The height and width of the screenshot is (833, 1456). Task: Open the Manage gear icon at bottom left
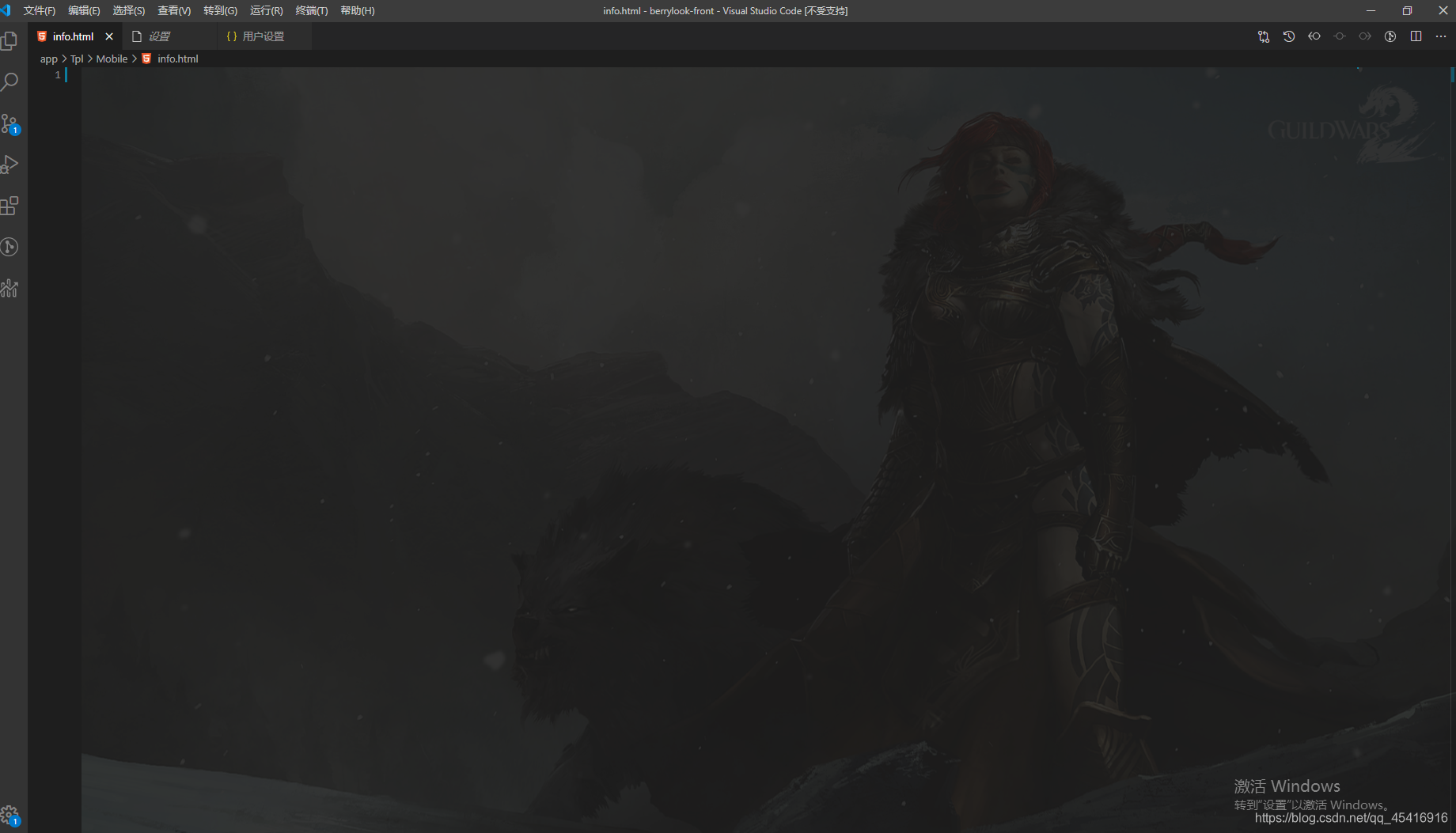pyautogui.click(x=9, y=815)
